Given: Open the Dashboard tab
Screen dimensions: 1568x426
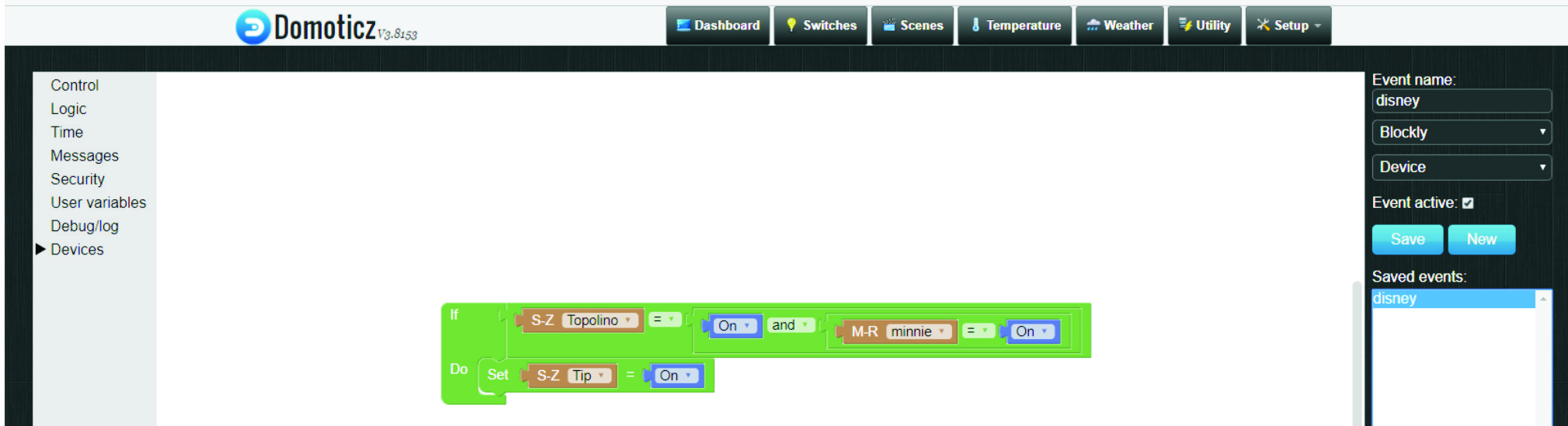Looking at the screenshot, I should [x=718, y=26].
